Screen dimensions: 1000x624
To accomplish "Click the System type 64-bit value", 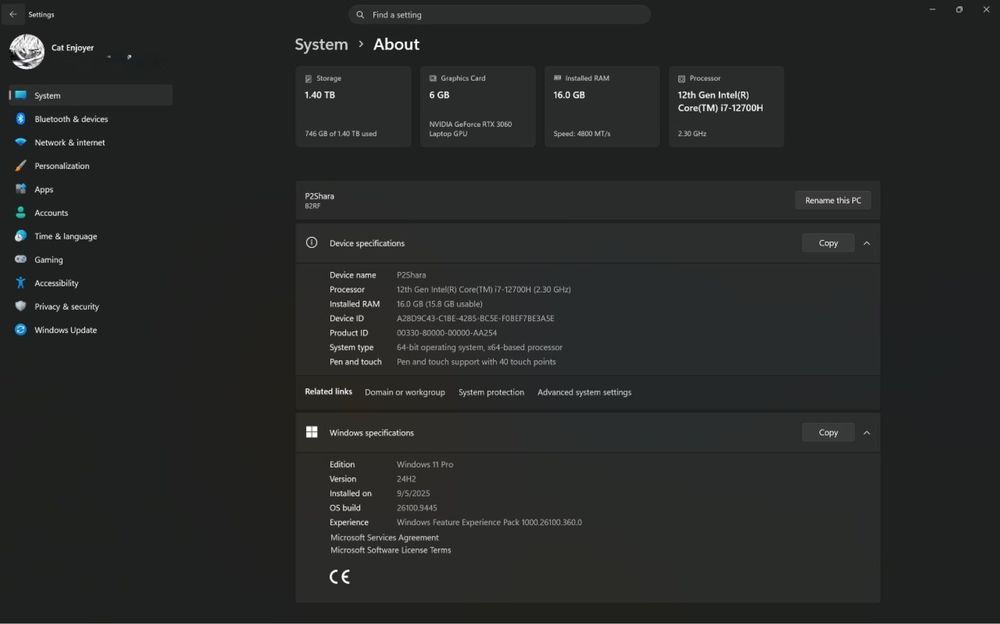I will coord(480,347).
